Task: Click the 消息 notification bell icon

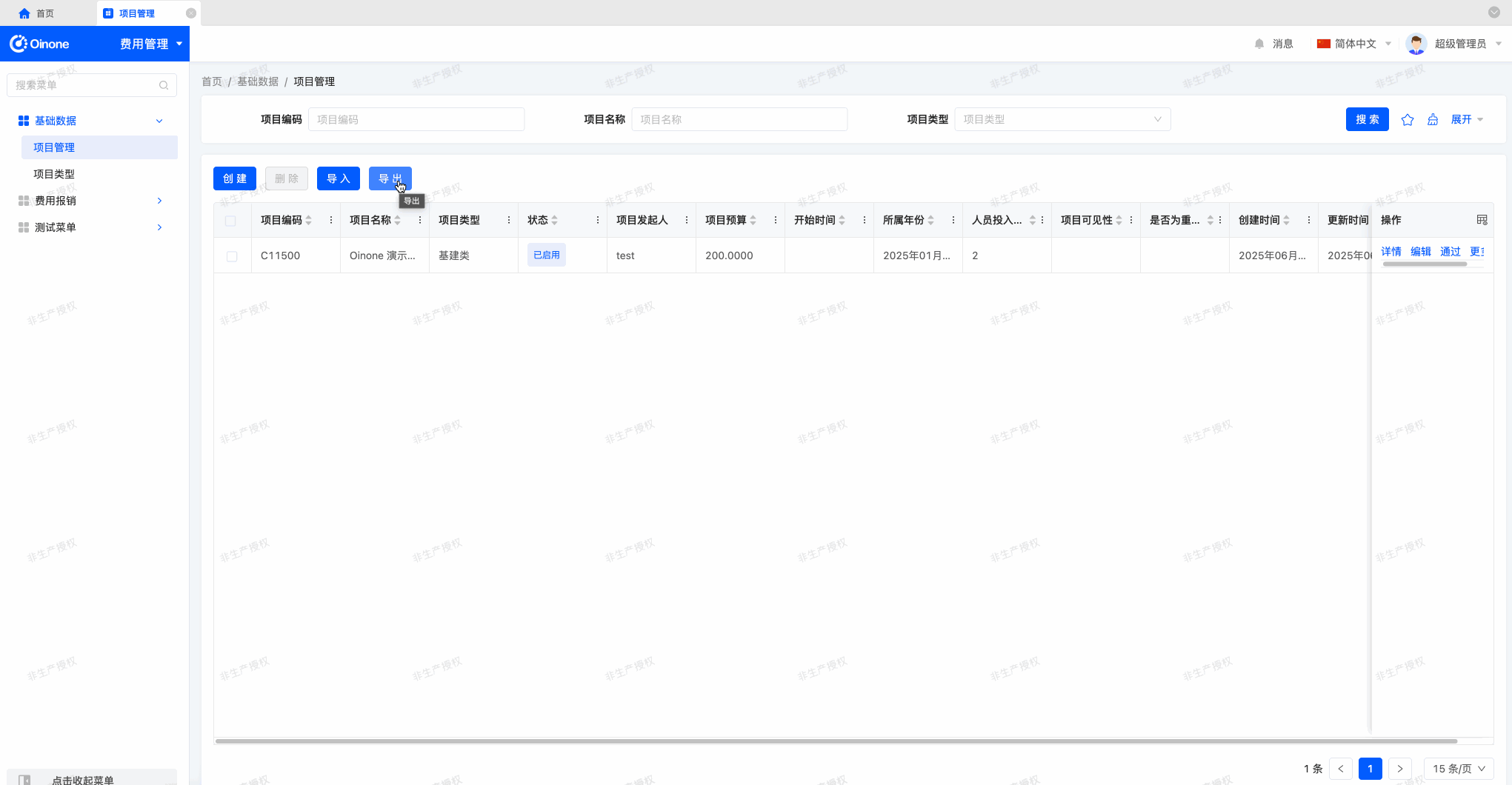Action: point(1259,44)
